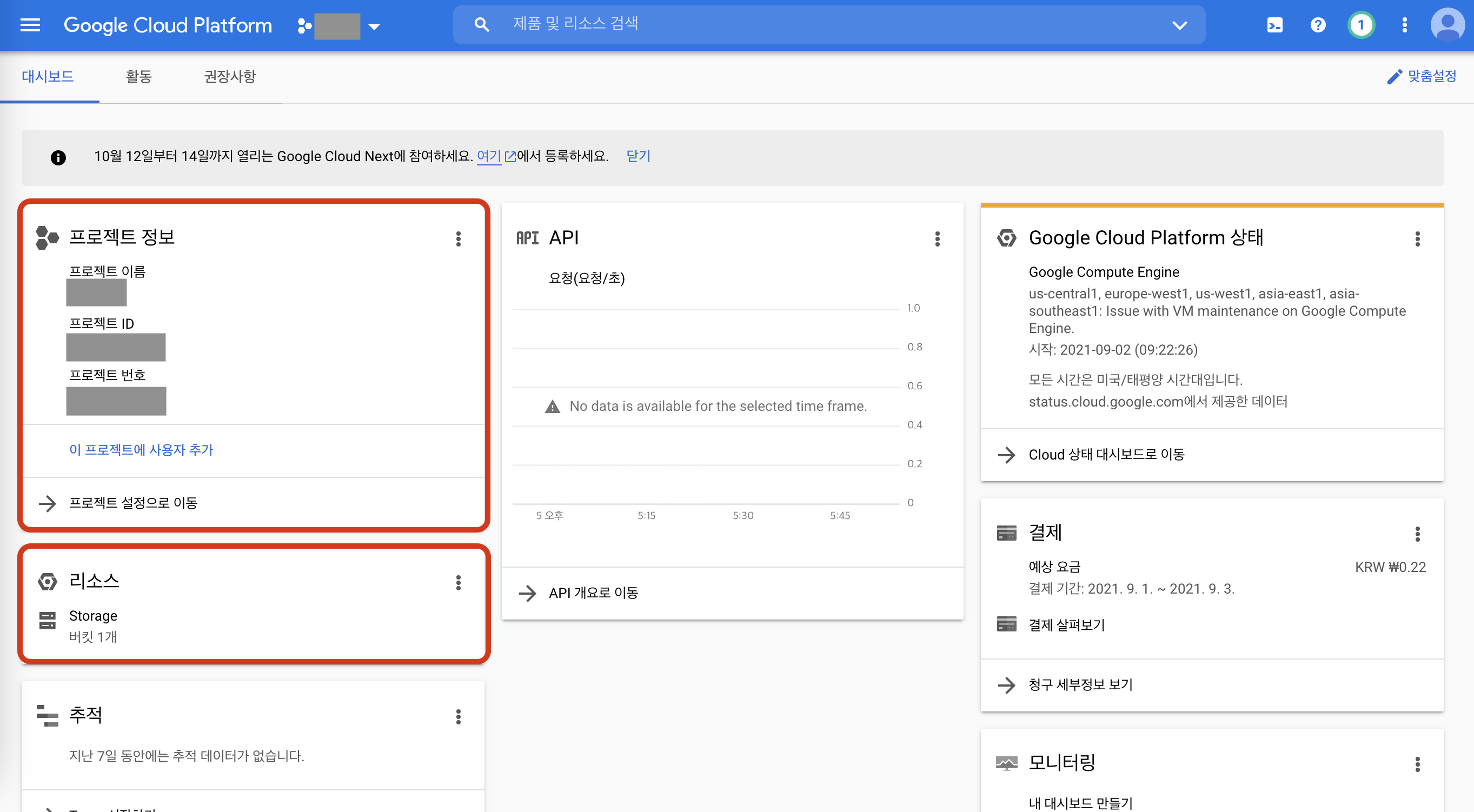Open API card three-dot options
This screenshot has height=812, width=1474.
[937, 238]
